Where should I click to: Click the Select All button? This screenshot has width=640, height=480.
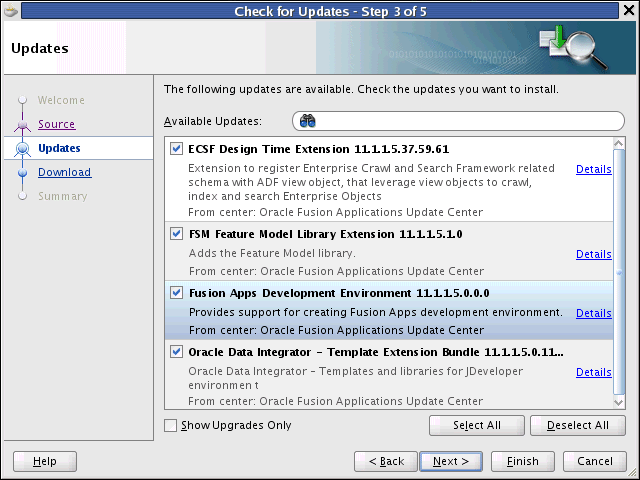pyautogui.click(x=477, y=425)
